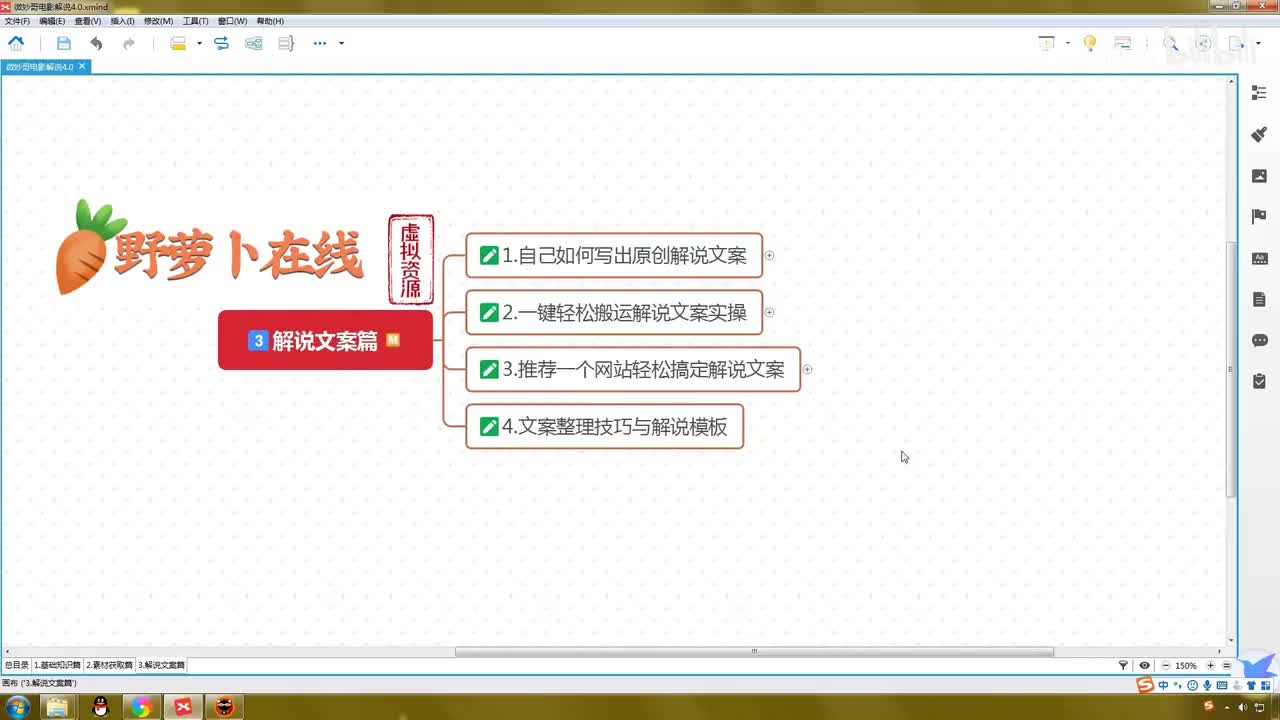
Task: Share the mind map
Action: [x=1204, y=43]
